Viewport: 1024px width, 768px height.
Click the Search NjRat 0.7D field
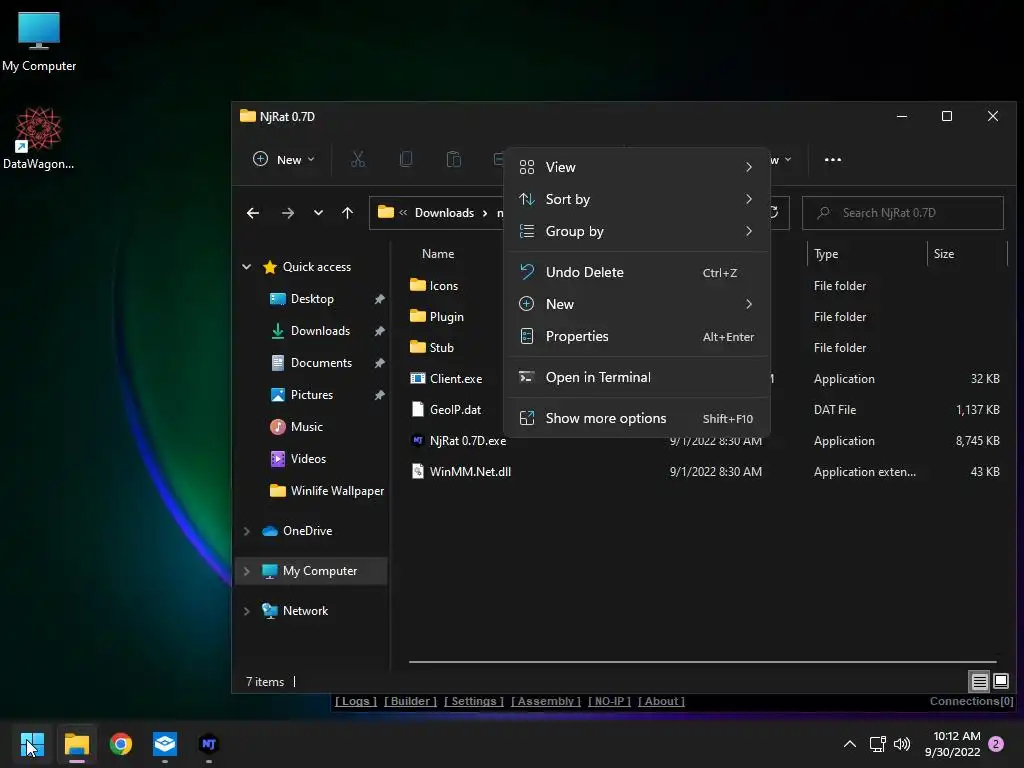(903, 213)
